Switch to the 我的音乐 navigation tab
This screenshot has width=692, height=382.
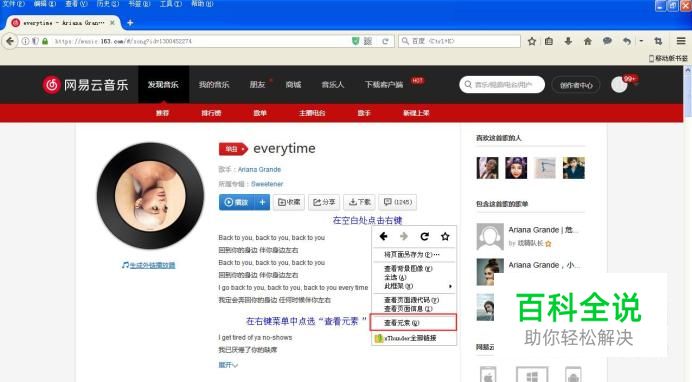click(x=214, y=85)
